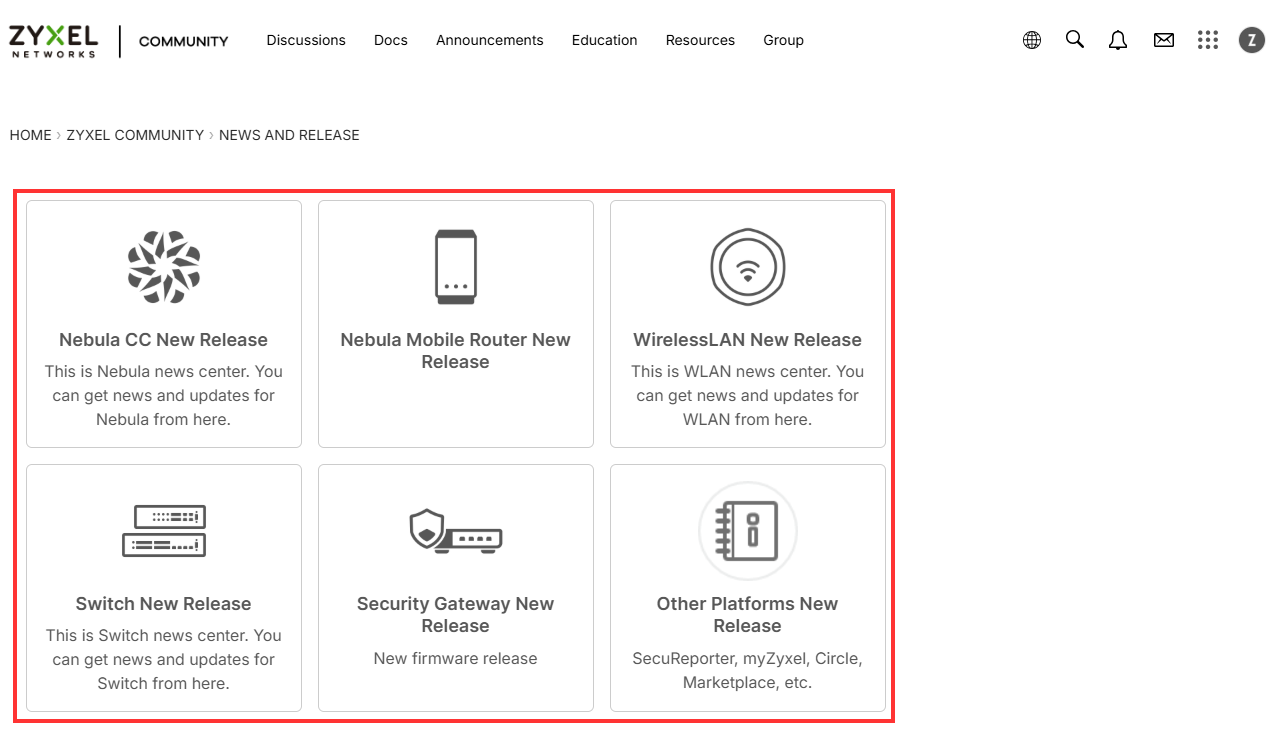Screen dimensions: 1266x735
Task: Open the user profile avatar Z
Action: point(1252,40)
